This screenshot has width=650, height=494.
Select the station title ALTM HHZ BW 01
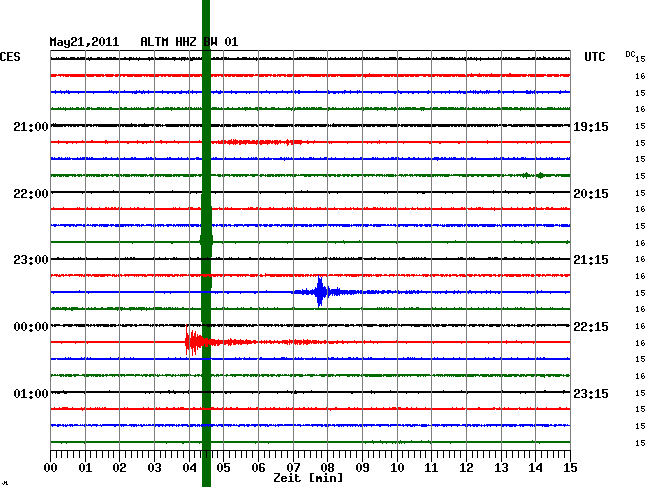(x=189, y=42)
